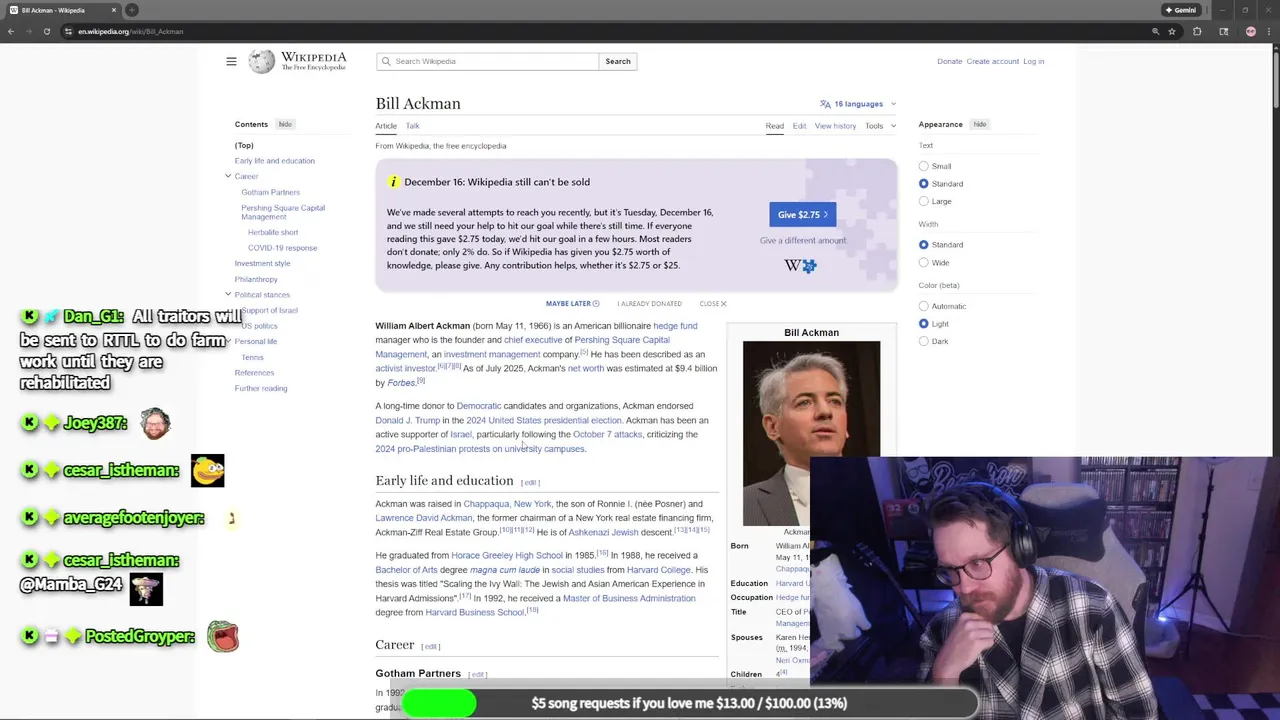
Task: Open the hedge fund article link
Action: [675, 325]
